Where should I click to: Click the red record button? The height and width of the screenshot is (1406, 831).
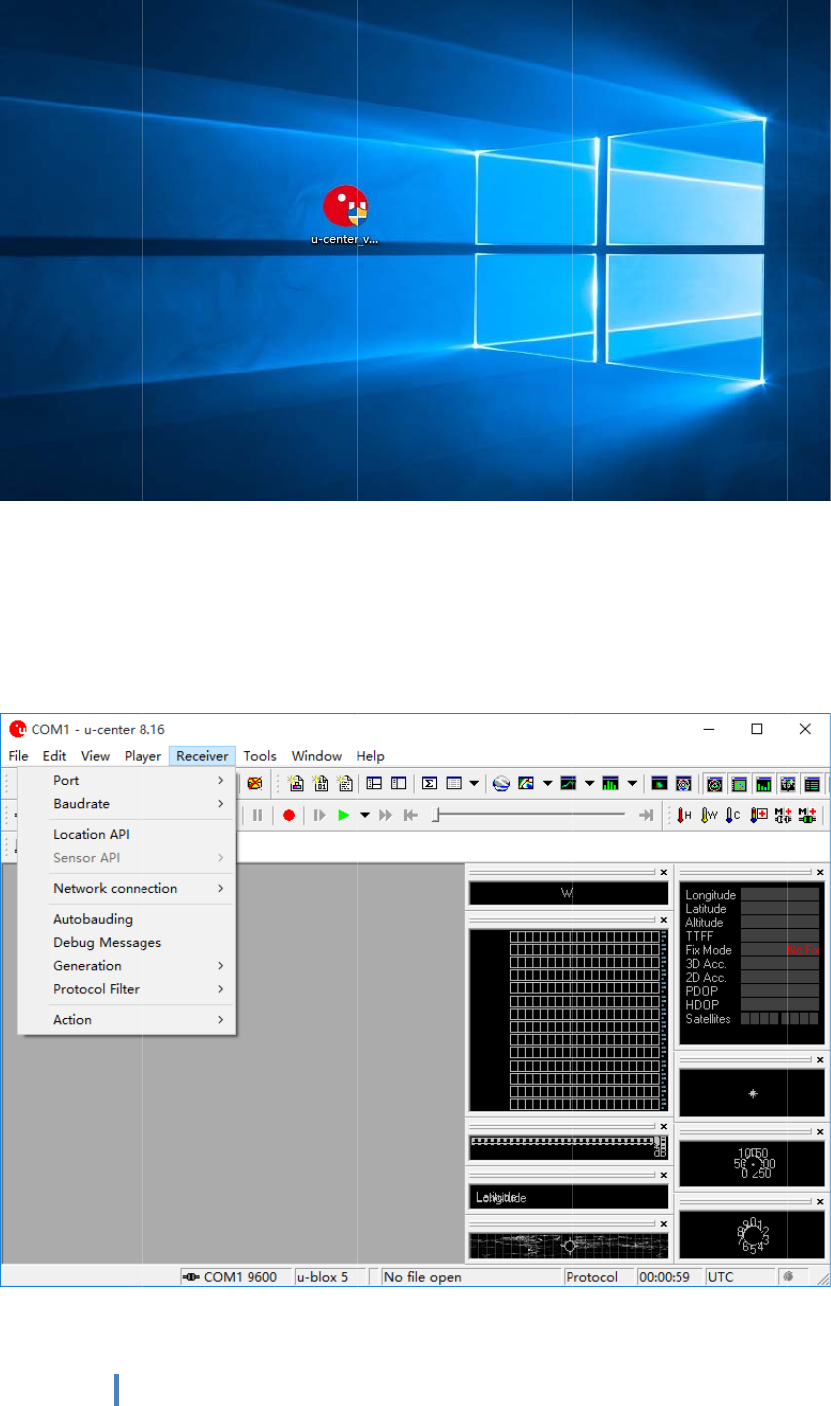point(289,815)
